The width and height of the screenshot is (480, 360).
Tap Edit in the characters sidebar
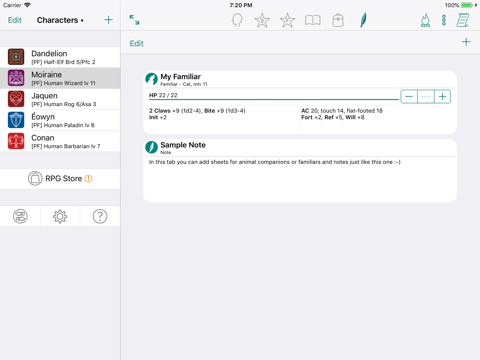15,20
